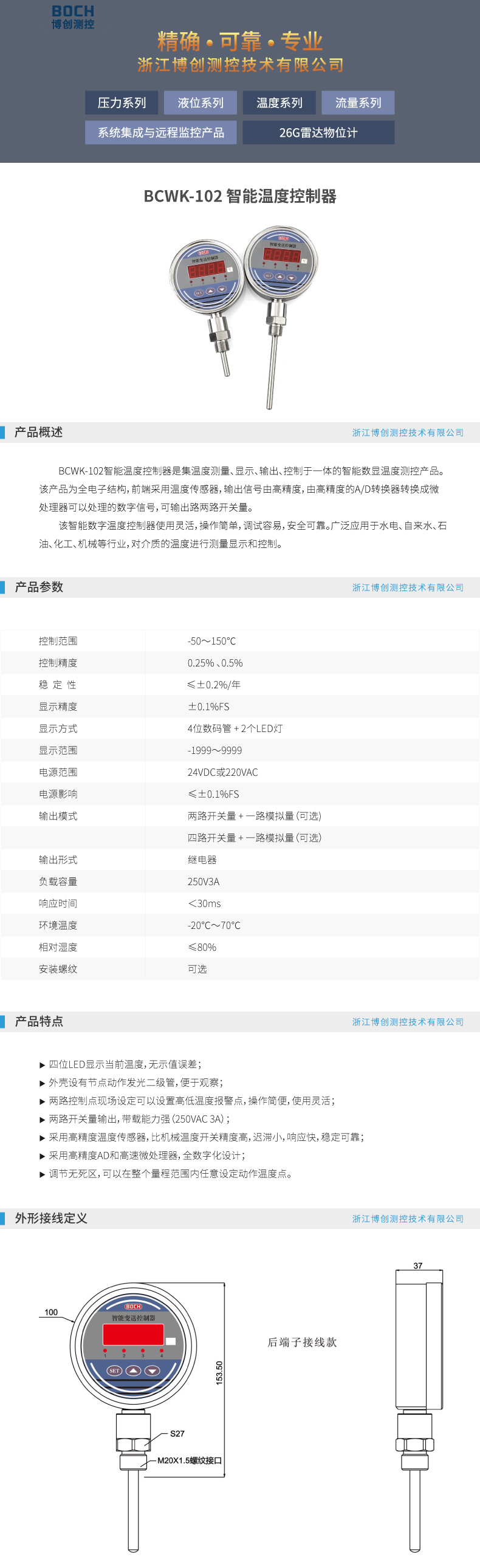Click feature line 四位LED显示当前温度
480x1568 pixels.
[121, 1064]
